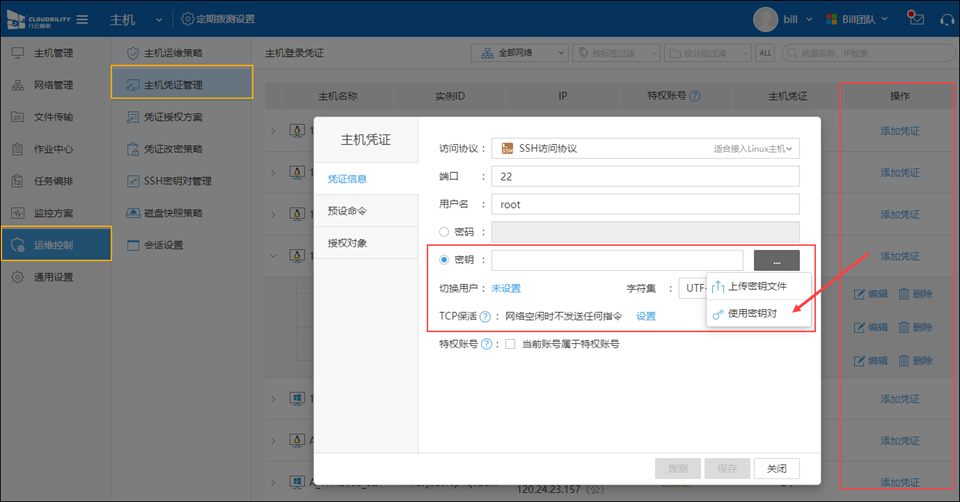
Task: Click the hamburger menu icon beside the logo
Action: coord(82,20)
